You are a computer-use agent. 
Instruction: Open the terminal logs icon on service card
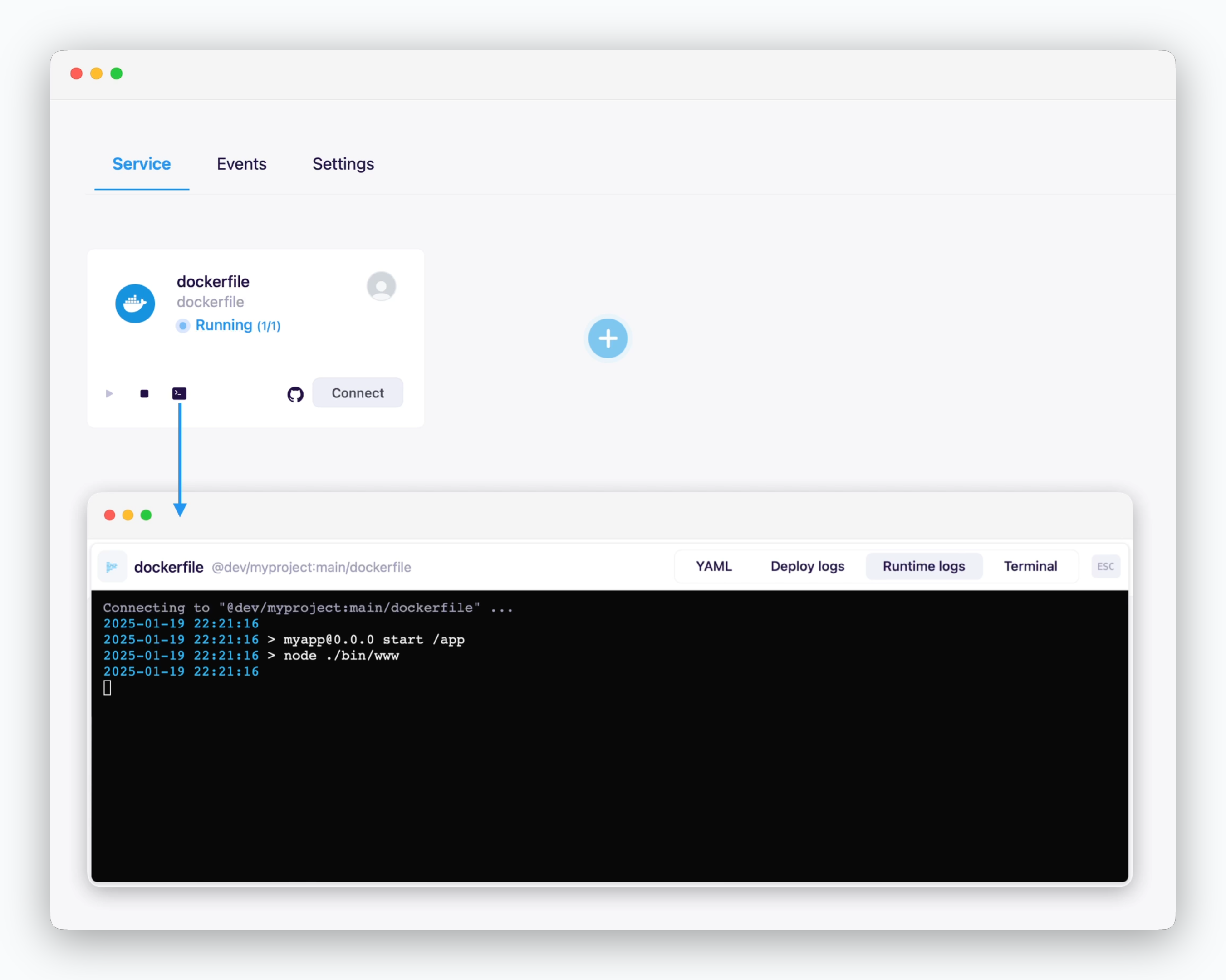179,393
